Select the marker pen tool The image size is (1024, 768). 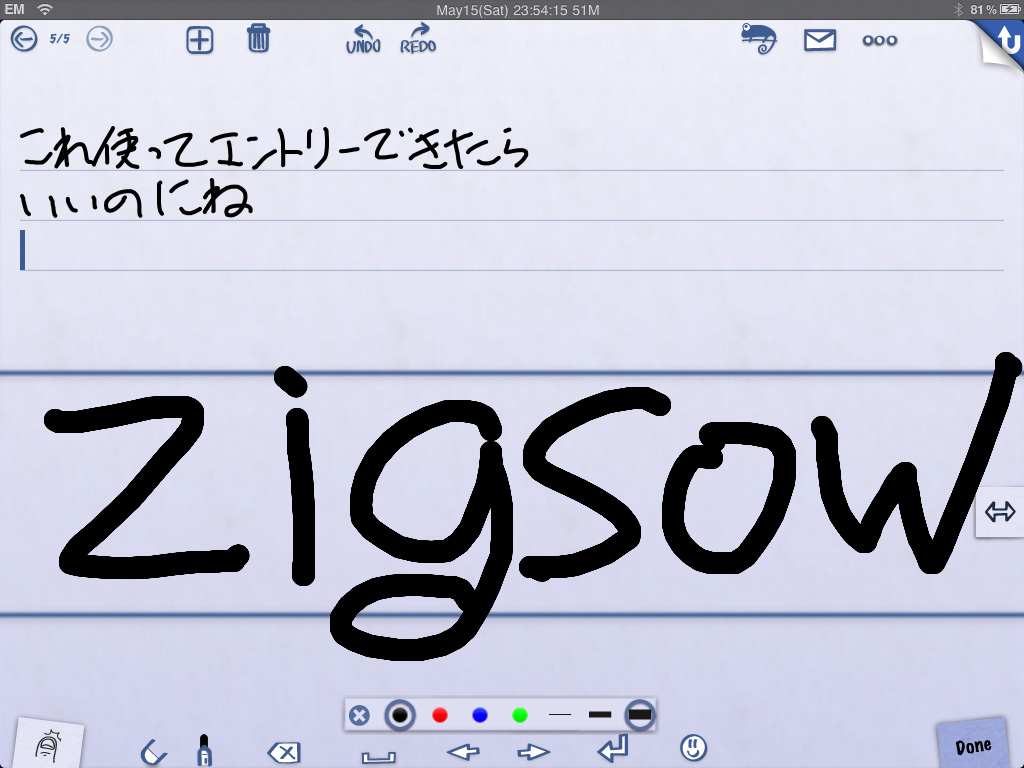204,751
